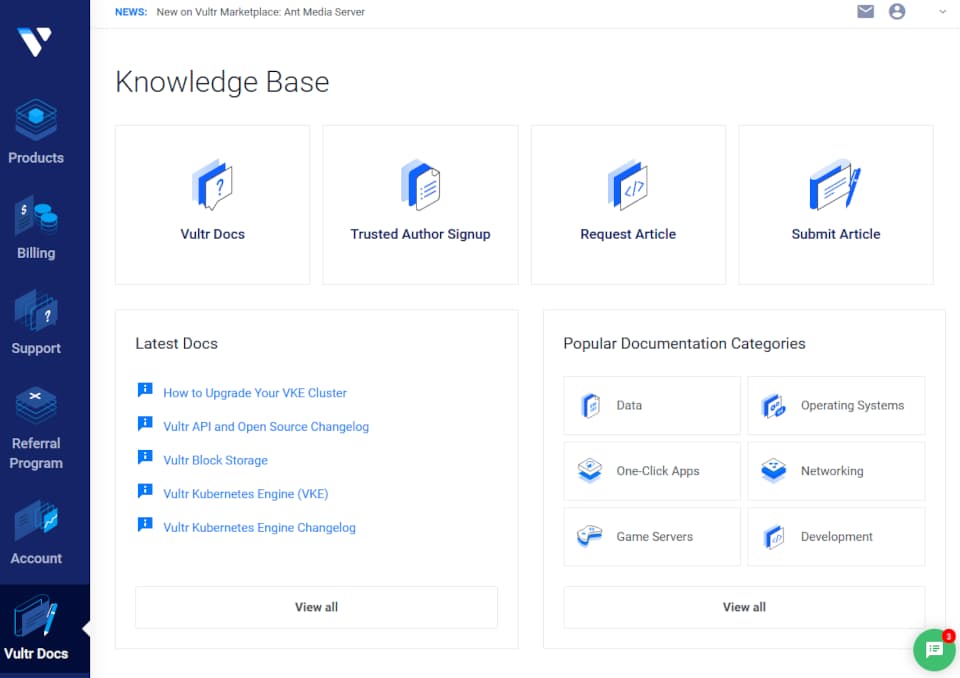
Task: Click the Request Article code icon
Action: click(628, 184)
